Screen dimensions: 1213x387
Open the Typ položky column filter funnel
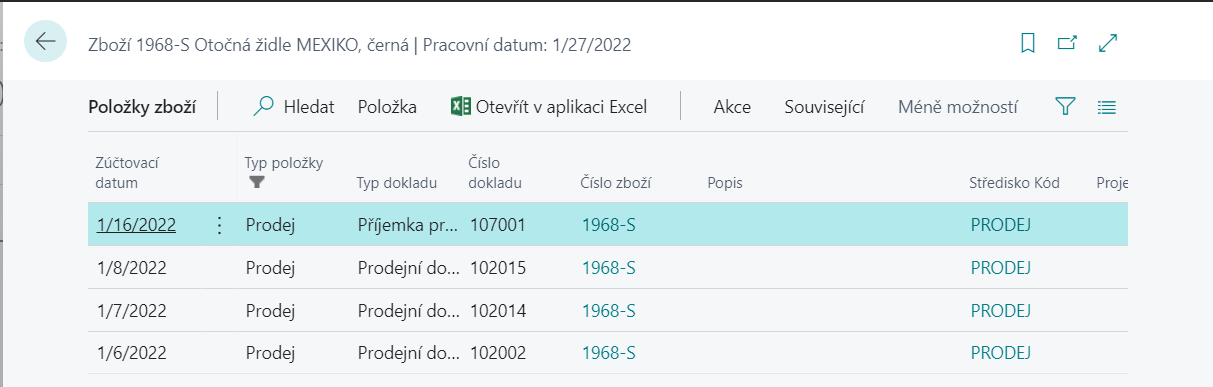[x=257, y=182]
